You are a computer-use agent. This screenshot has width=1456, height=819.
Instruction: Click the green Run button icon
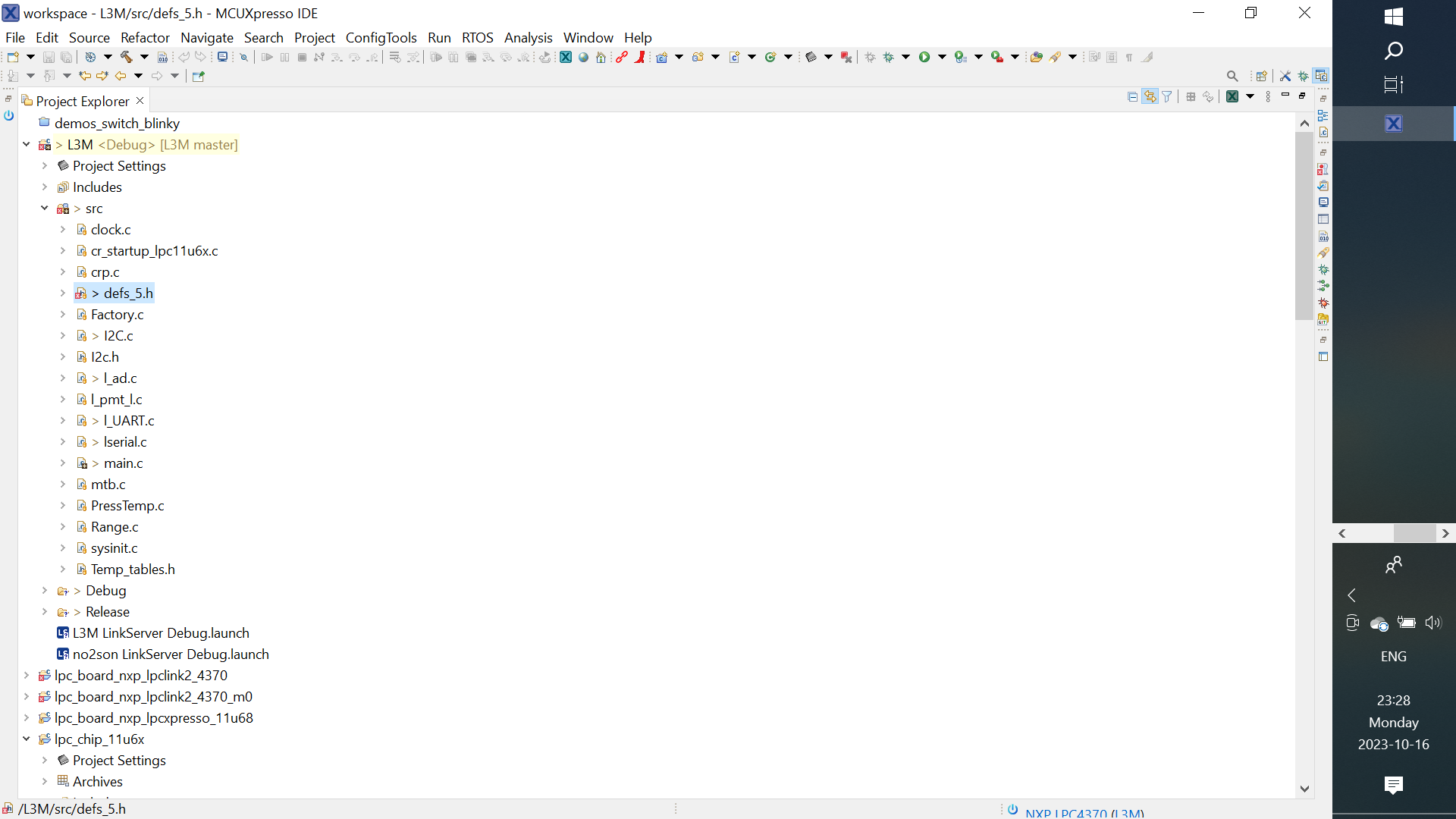924,57
